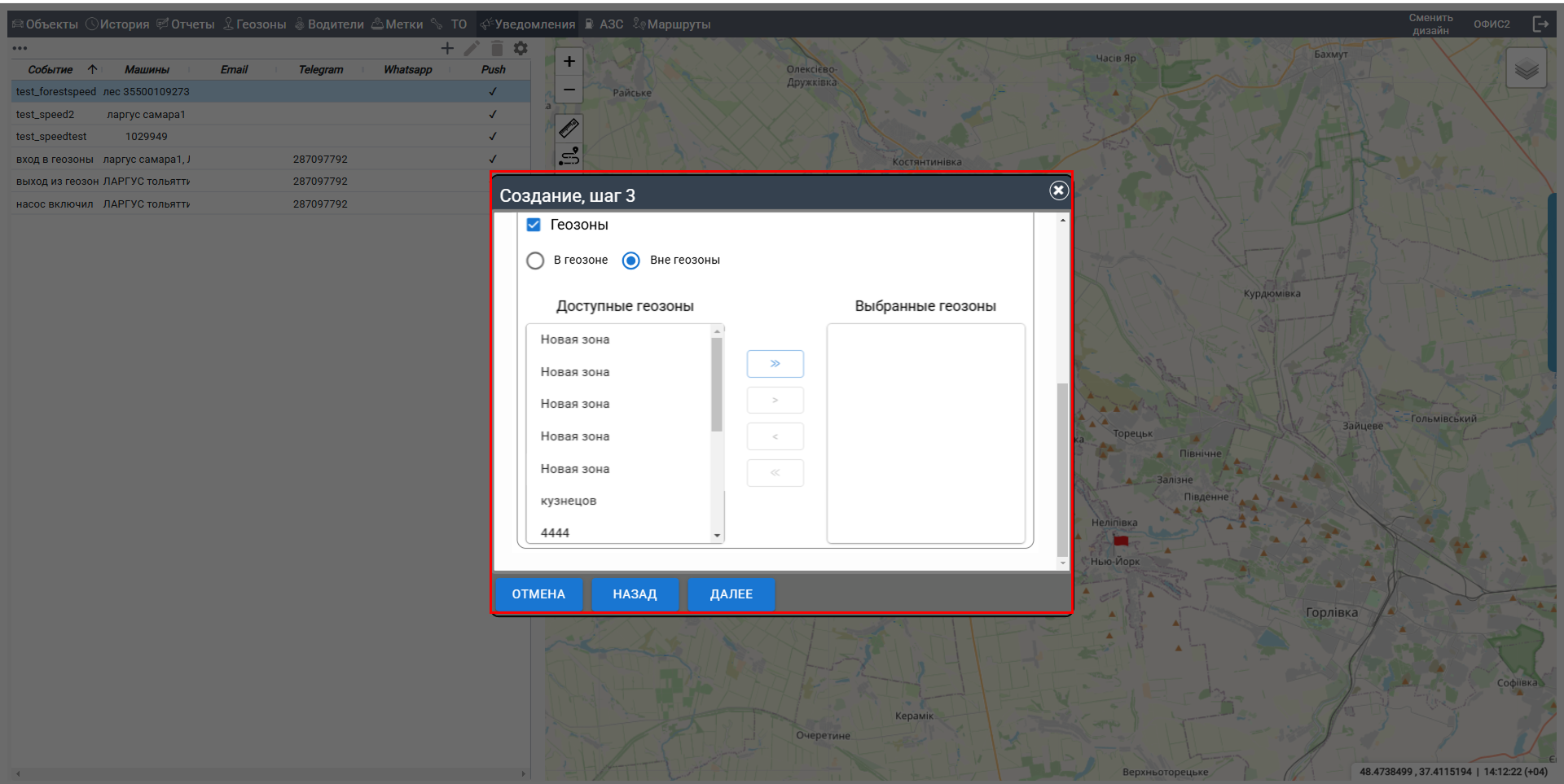Open the Маршруты menu tab
1564x784 pixels.
point(672,24)
